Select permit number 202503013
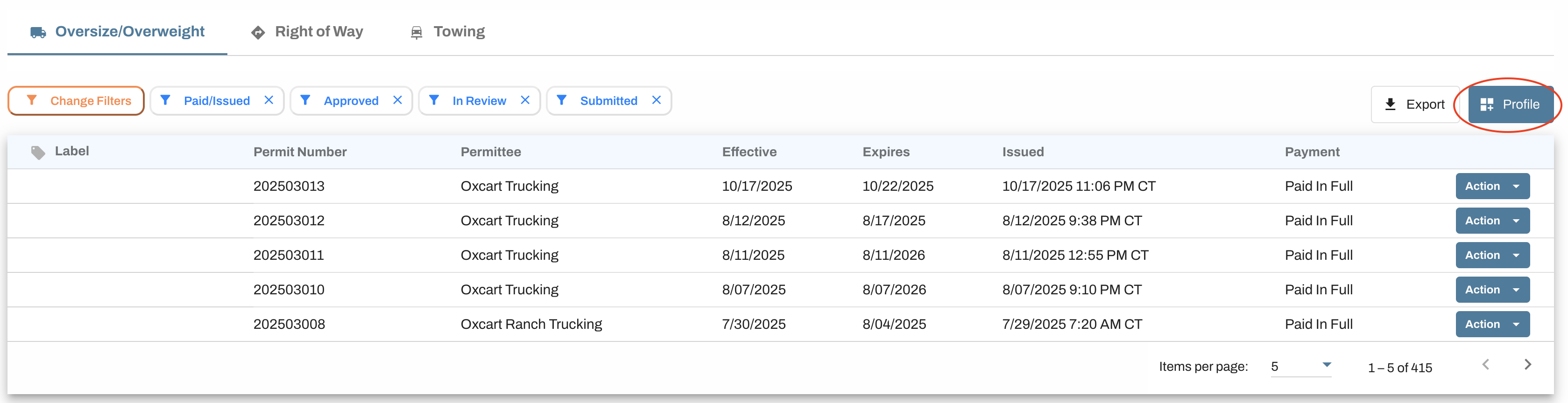Screen dimensions: 1568x403 point(289,186)
